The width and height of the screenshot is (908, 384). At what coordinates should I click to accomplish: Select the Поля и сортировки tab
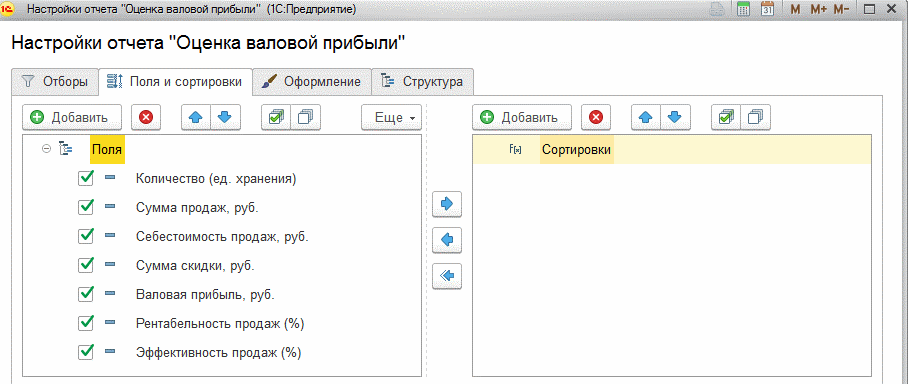pyautogui.click(x=175, y=82)
